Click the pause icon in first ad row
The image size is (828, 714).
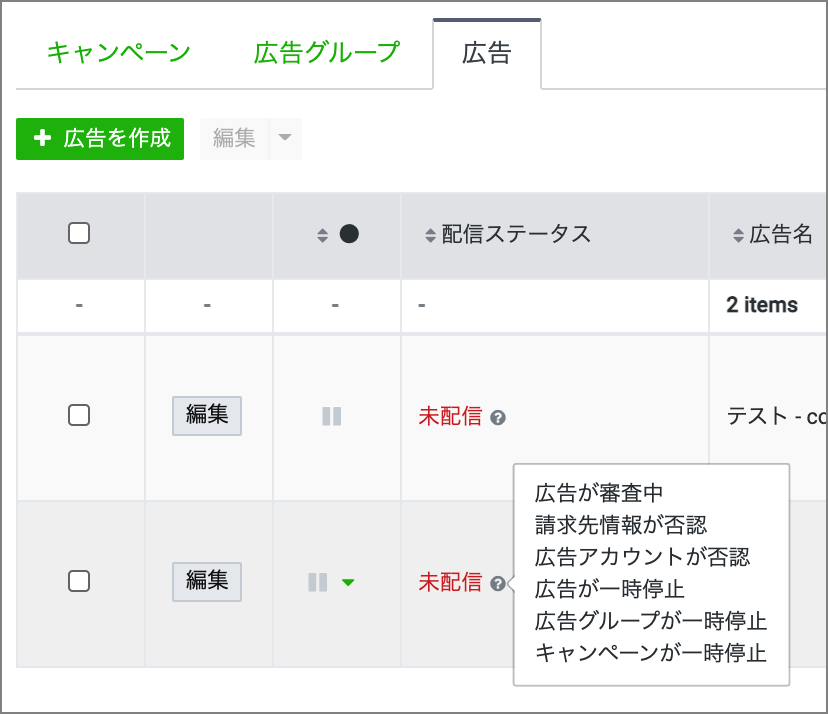pyautogui.click(x=332, y=416)
